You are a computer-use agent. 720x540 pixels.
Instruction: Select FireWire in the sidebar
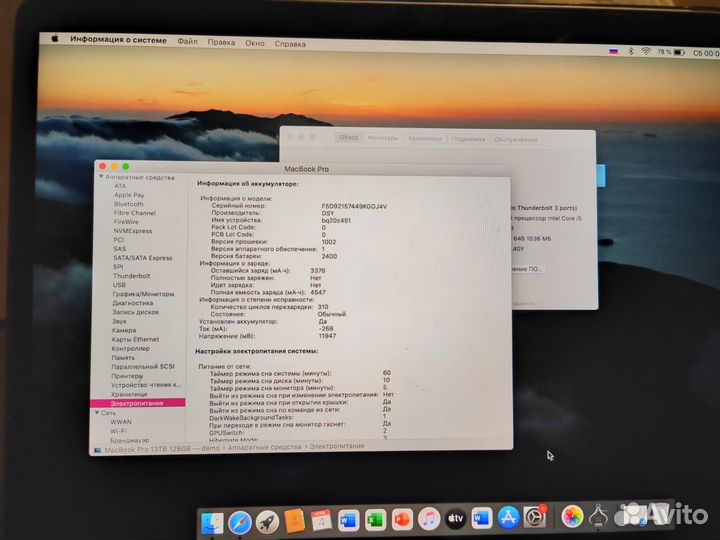tap(126, 222)
